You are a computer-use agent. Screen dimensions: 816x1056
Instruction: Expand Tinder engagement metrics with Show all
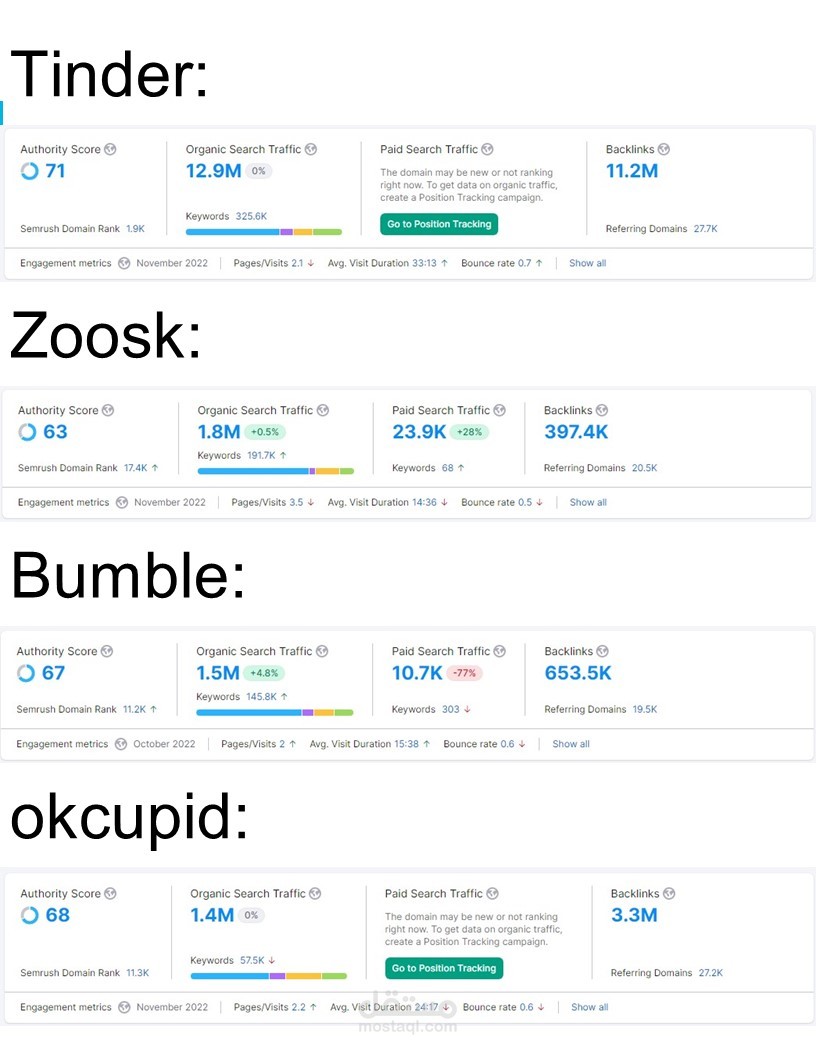pyautogui.click(x=587, y=263)
